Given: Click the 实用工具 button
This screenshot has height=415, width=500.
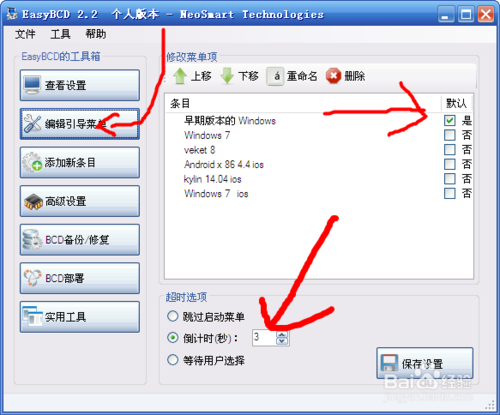Looking at the screenshot, I should tap(80, 317).
